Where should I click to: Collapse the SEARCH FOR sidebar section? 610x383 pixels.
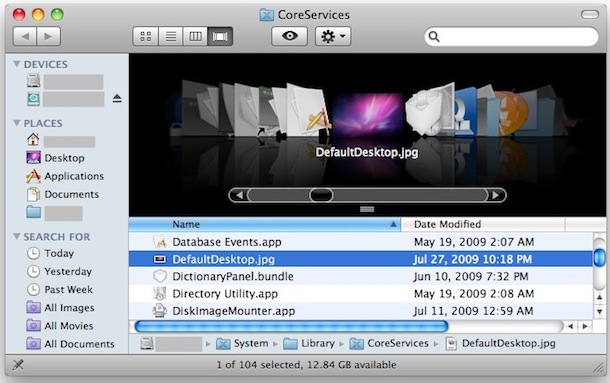[17, 236]
